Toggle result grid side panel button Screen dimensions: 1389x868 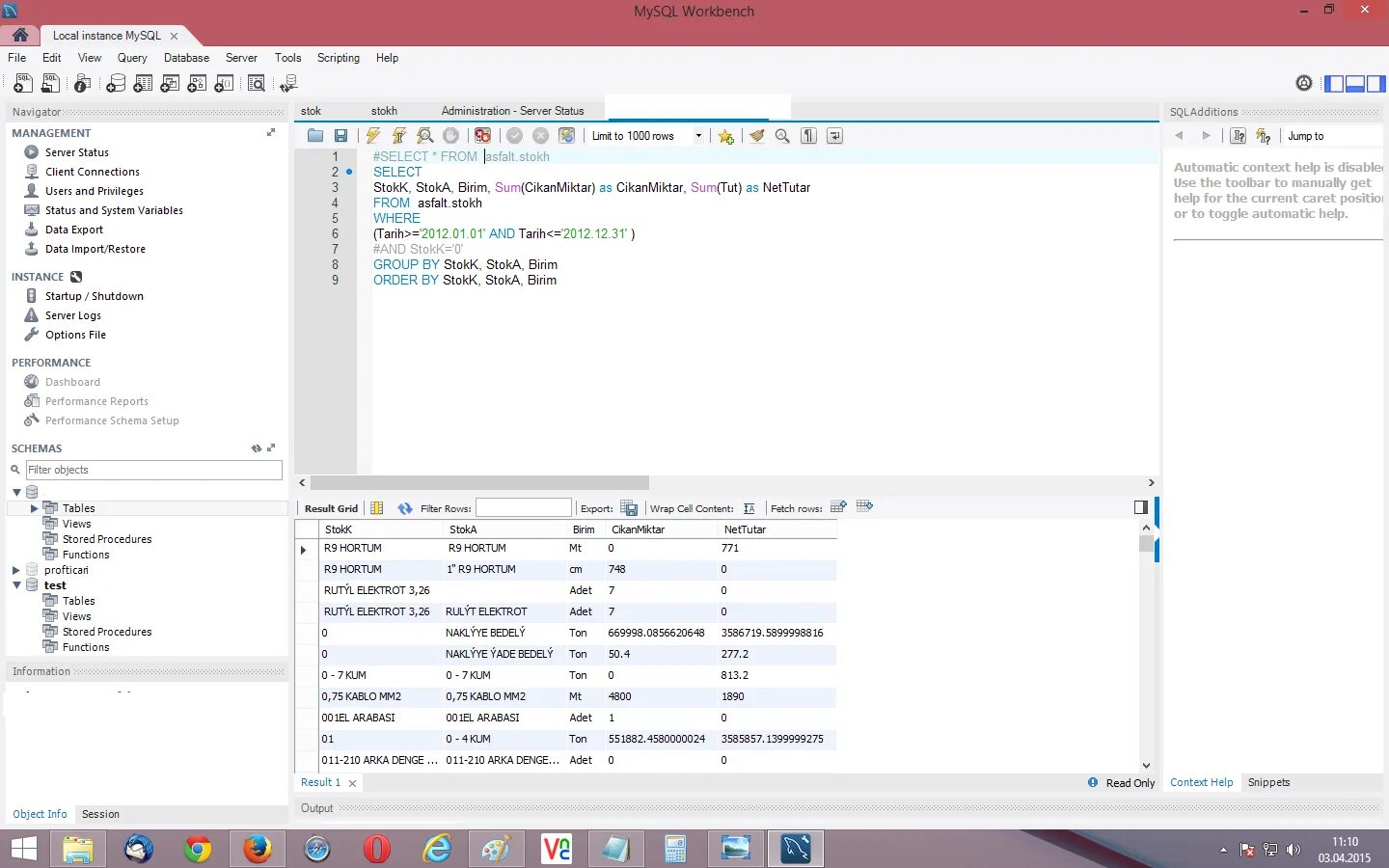click(x=1141, y=507)
